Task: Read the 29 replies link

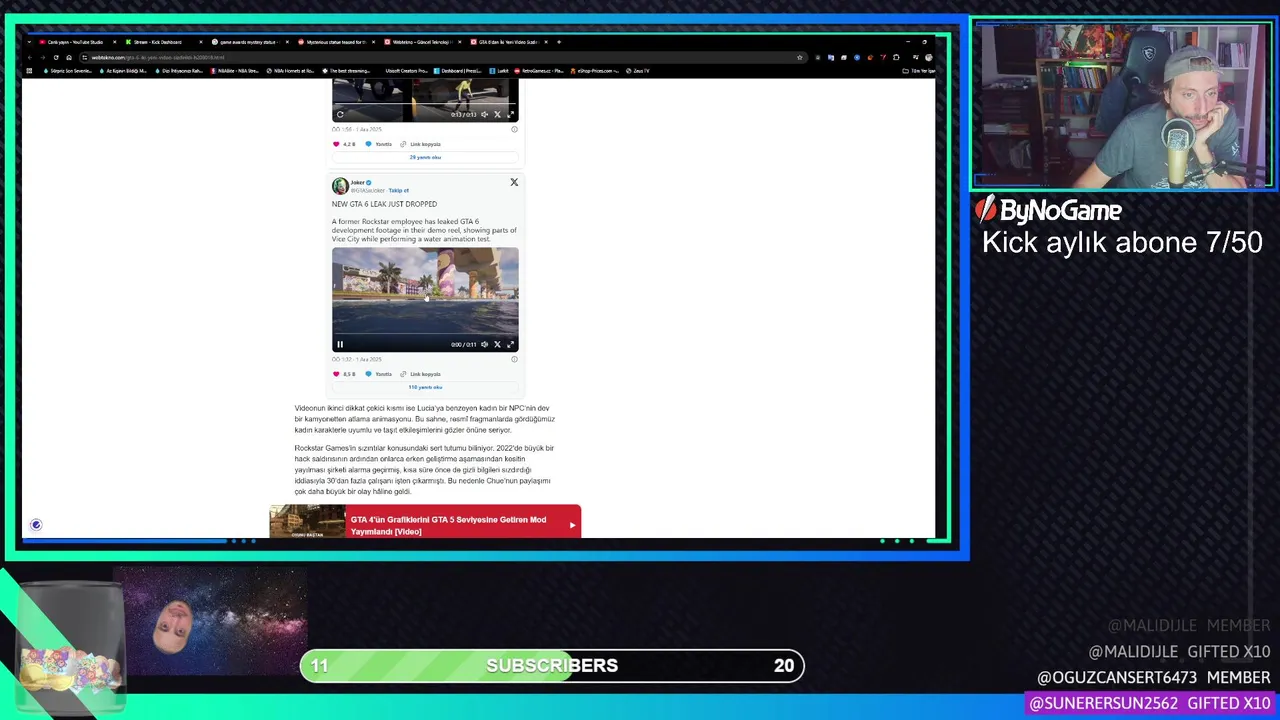Action: 425,157
